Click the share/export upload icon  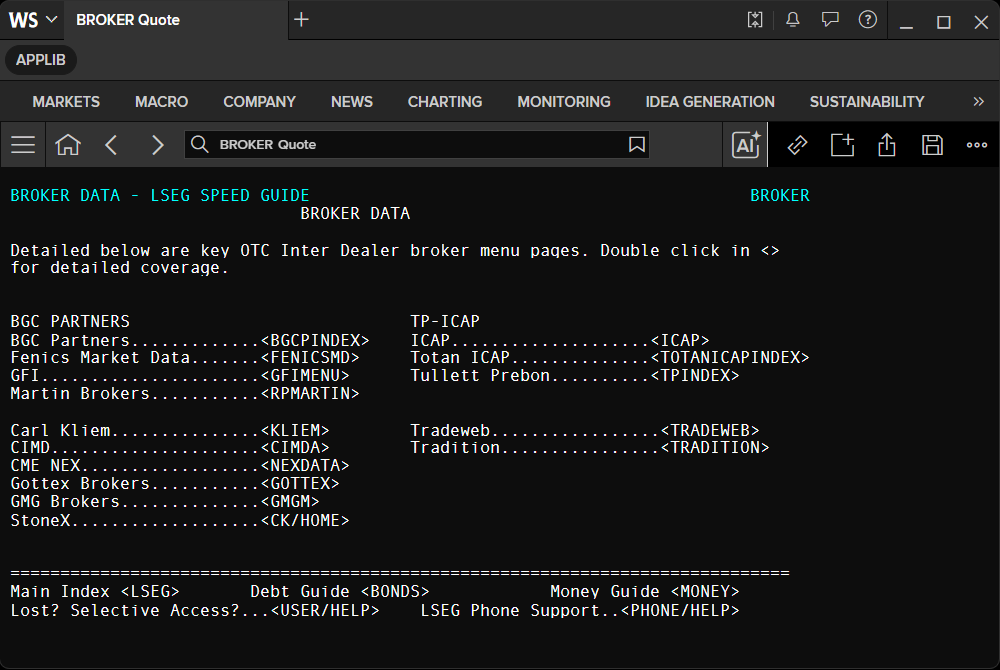[x=886, y=145]
